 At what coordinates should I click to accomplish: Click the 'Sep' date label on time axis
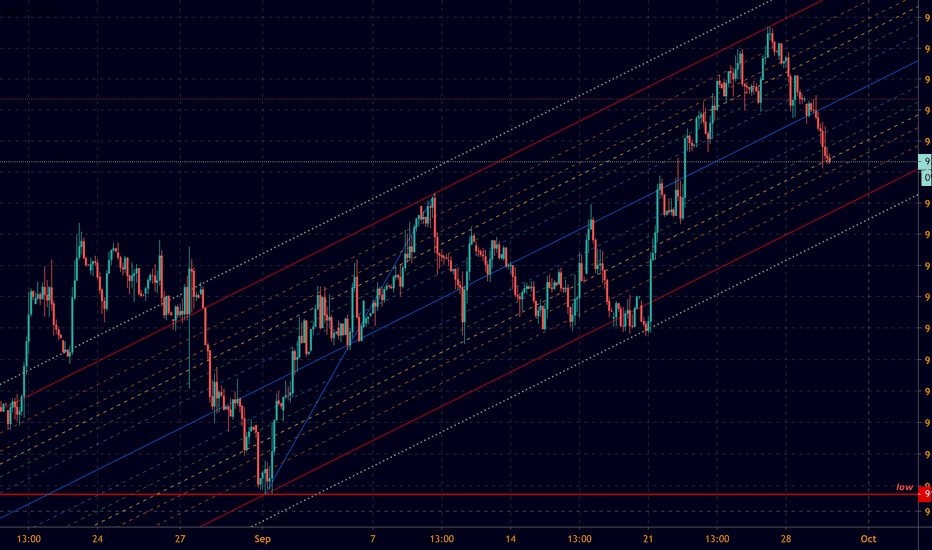(x=262, y=539)
